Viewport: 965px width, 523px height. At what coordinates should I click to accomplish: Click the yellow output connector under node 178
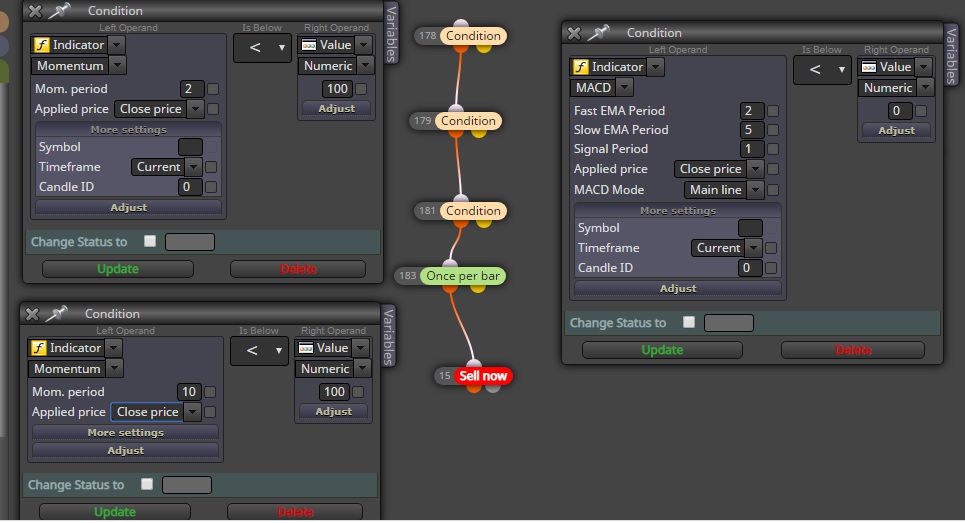pyautogui.click(x=484, y=48)
